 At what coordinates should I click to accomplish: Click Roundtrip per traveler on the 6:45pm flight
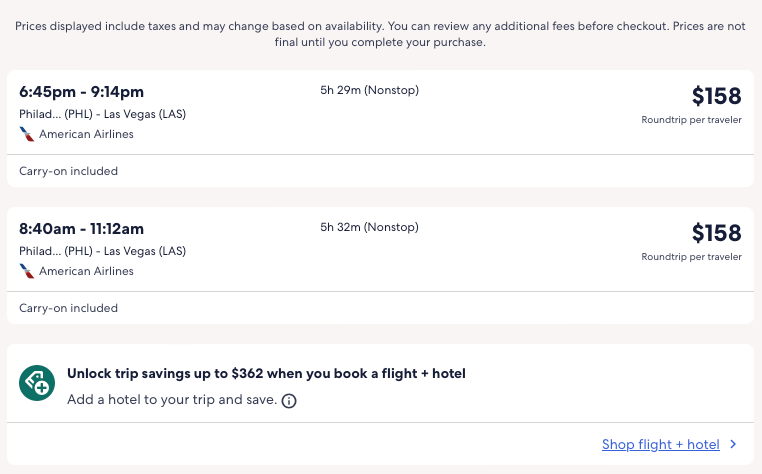pyautogui.click(x=691, y=120)
